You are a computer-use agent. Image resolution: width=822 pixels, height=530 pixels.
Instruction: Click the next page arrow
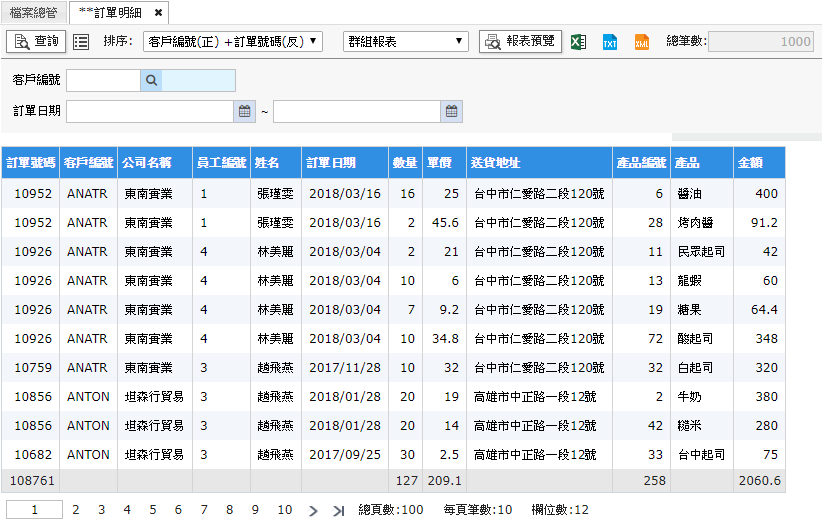(313, 511)
